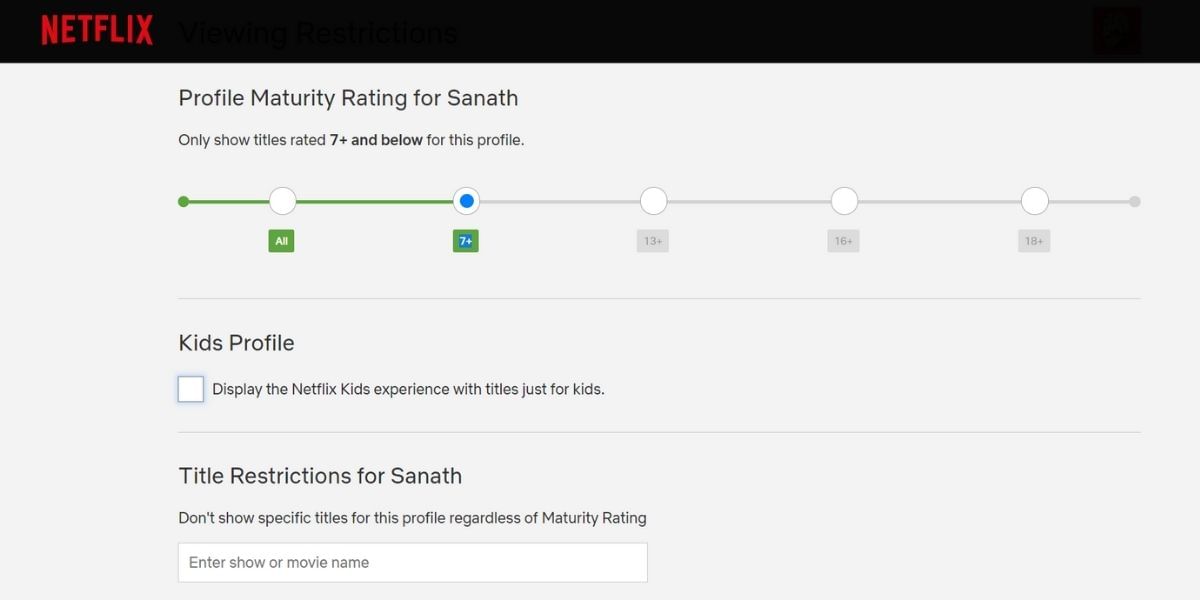The height and width of the screenshot is (600, 1200).
Task: Select the 7+ rating slider dot
Action: 466,201
